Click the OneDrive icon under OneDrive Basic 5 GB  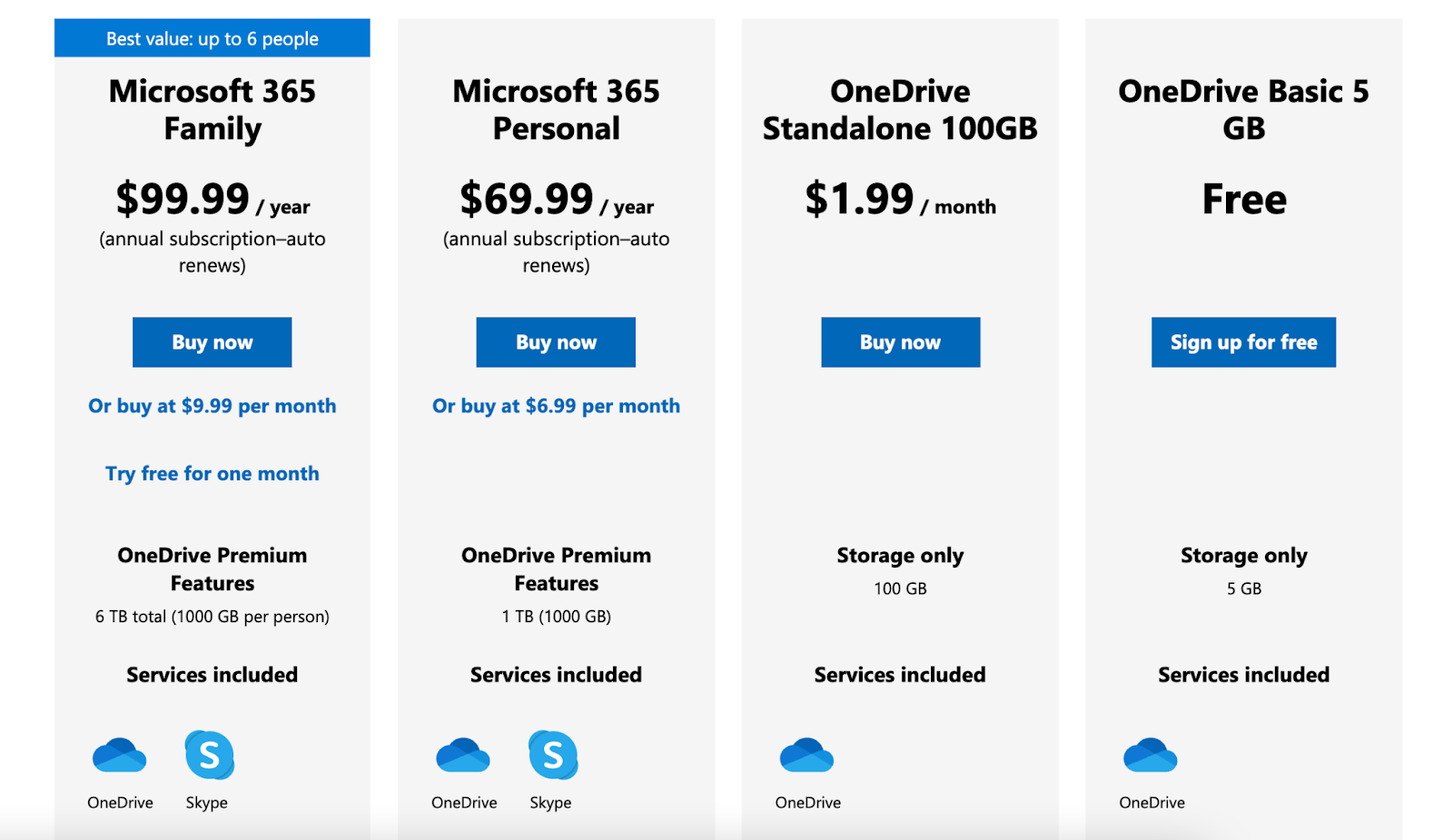1151,756
